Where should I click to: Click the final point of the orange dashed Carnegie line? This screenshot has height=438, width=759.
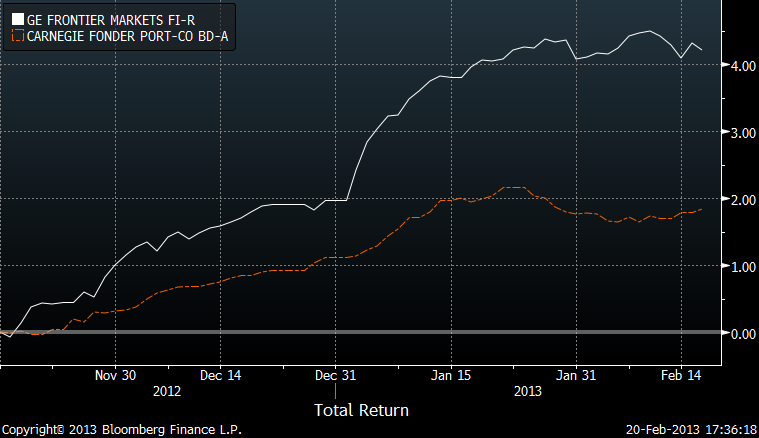coord(702,209)
